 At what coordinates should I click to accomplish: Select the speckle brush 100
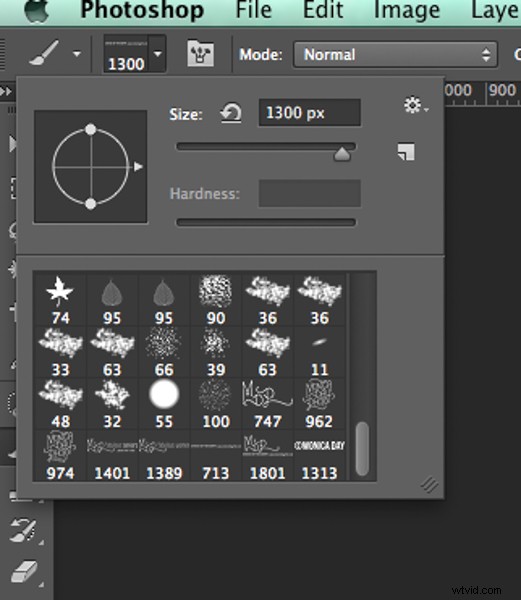216,404
